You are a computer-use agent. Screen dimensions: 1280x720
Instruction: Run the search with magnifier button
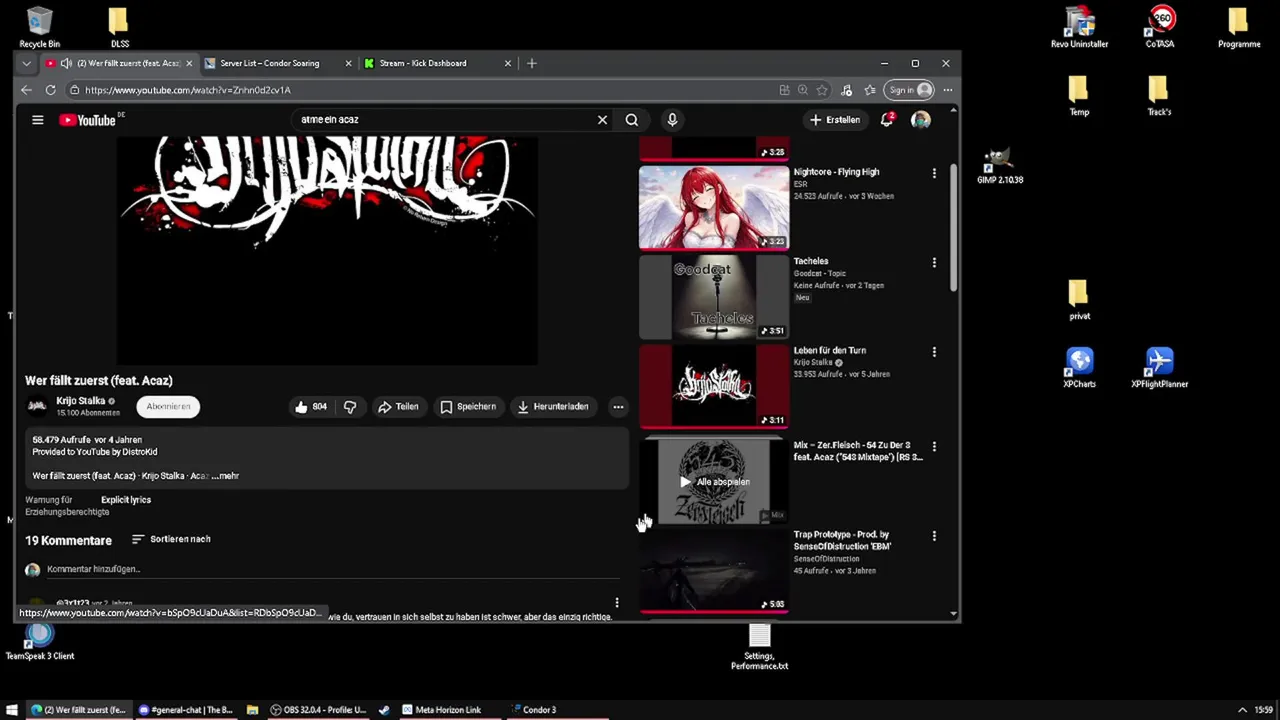click(x=632, y=120)
